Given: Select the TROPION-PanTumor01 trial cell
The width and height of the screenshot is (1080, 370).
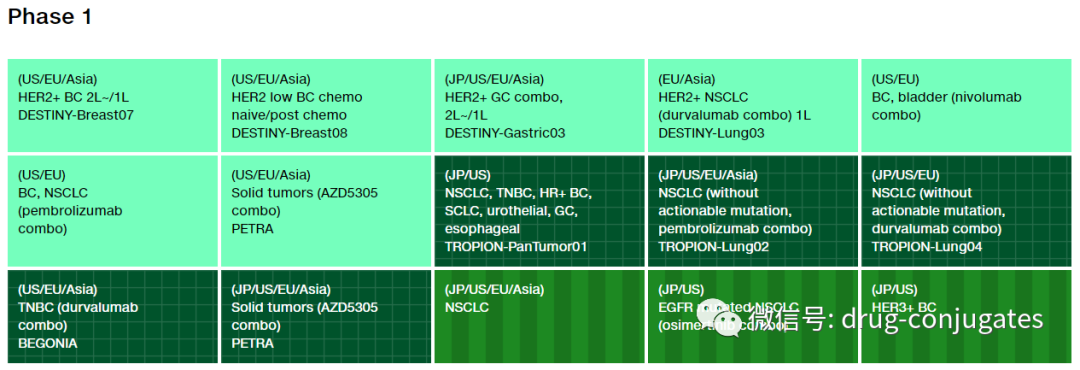Looking at the screenshot, I should tap(539, 211).
